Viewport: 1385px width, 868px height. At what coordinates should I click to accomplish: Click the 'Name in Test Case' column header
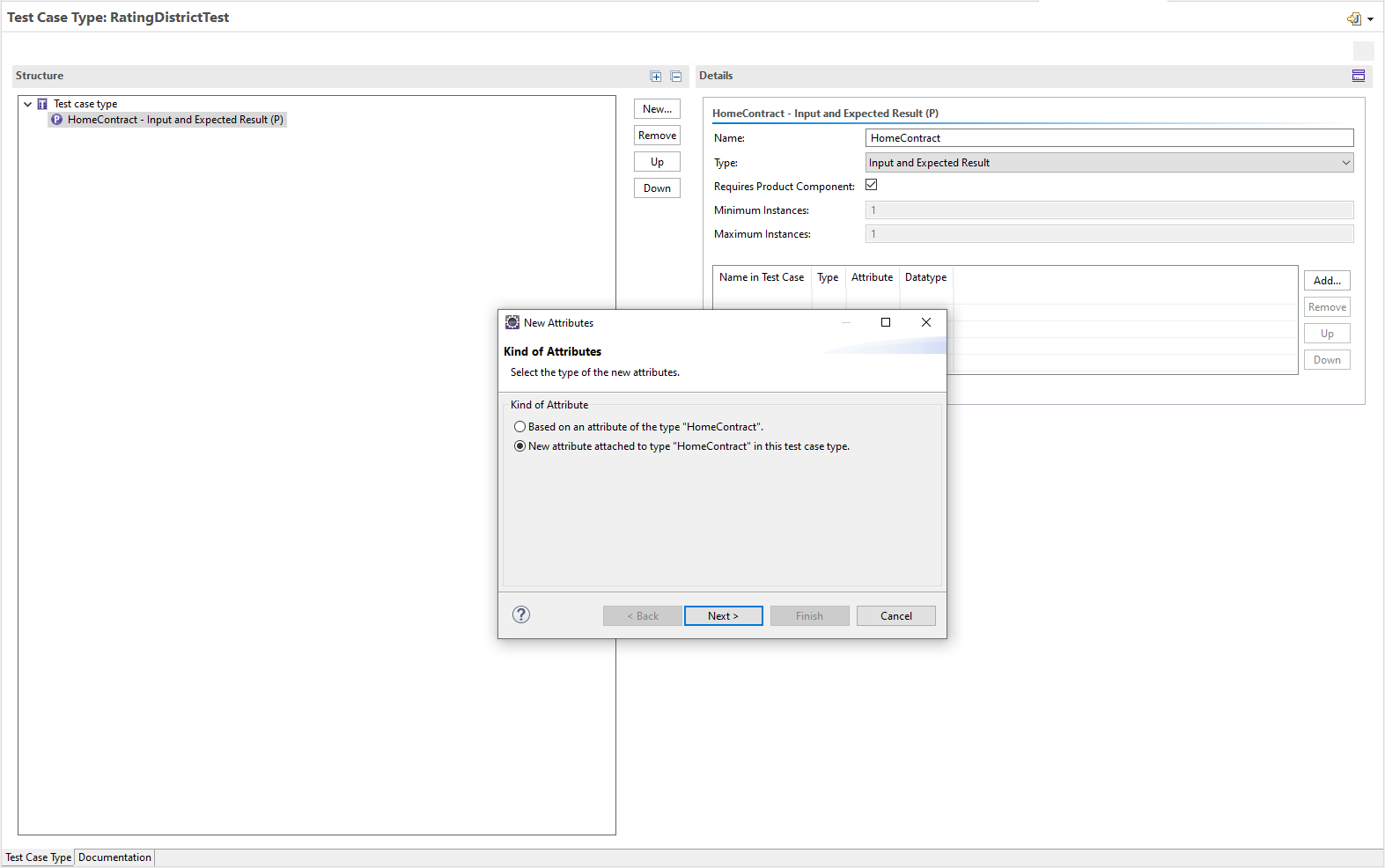coord(762,277)
